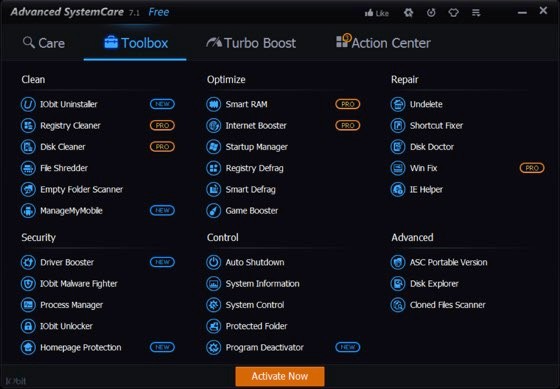Click the NEW badge beside Driver Booster
The image size is (560, 389).
tap(162, 262)
